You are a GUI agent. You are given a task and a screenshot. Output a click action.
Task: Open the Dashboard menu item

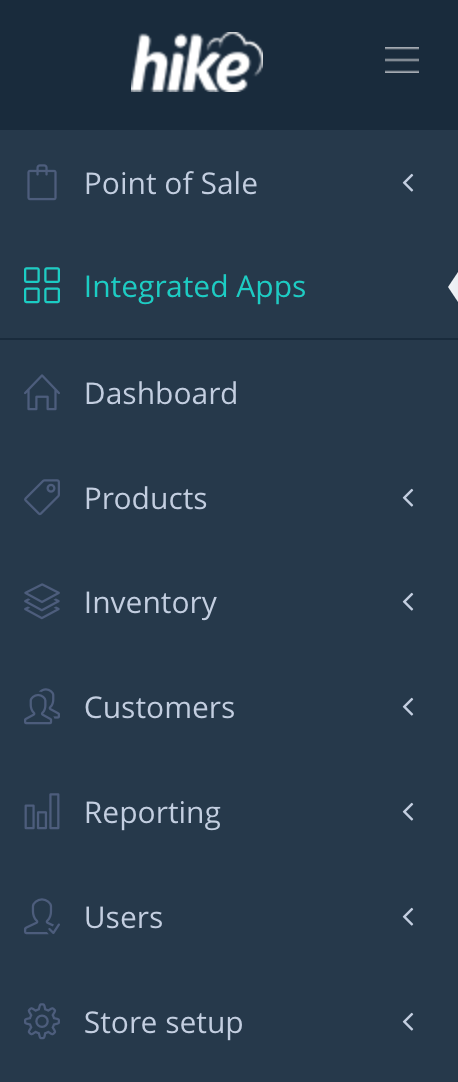pyautogui.click(x=229, y=393)
